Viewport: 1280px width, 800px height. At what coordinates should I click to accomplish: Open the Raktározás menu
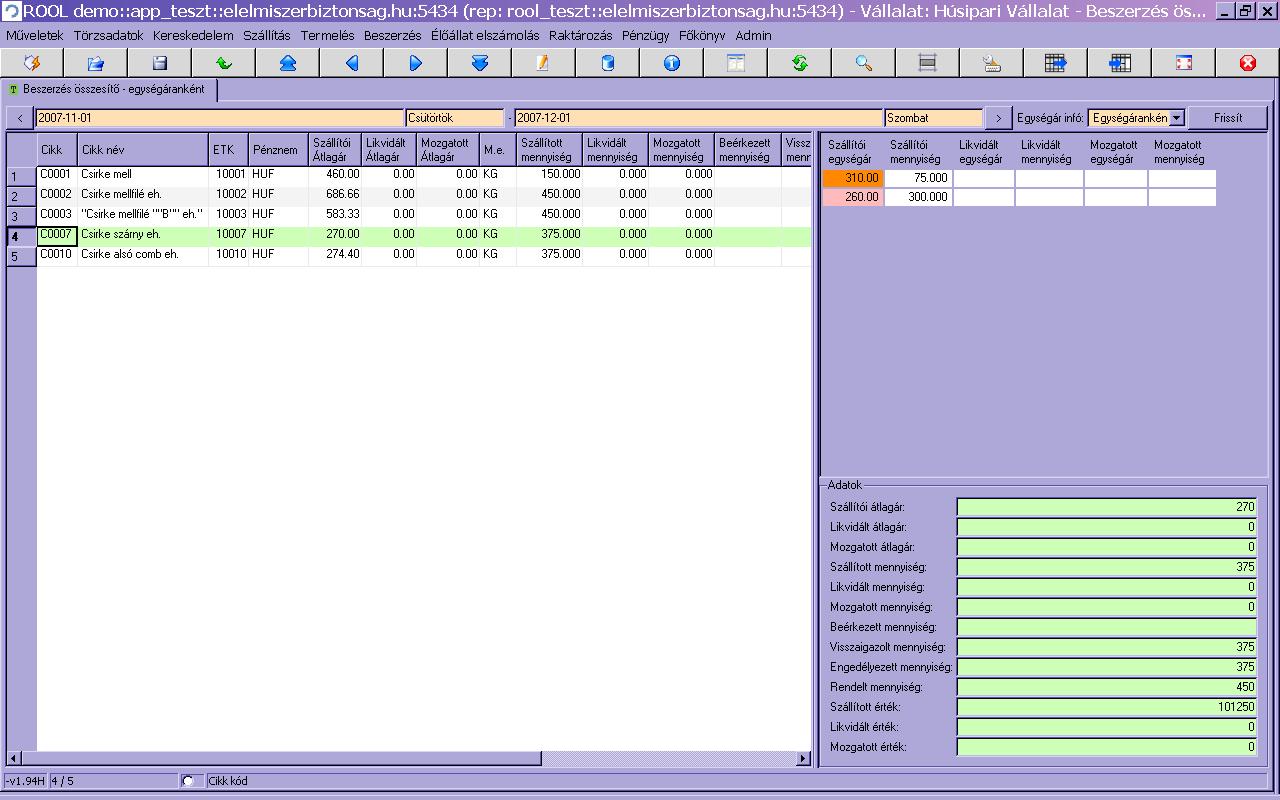tap(580, 35)
